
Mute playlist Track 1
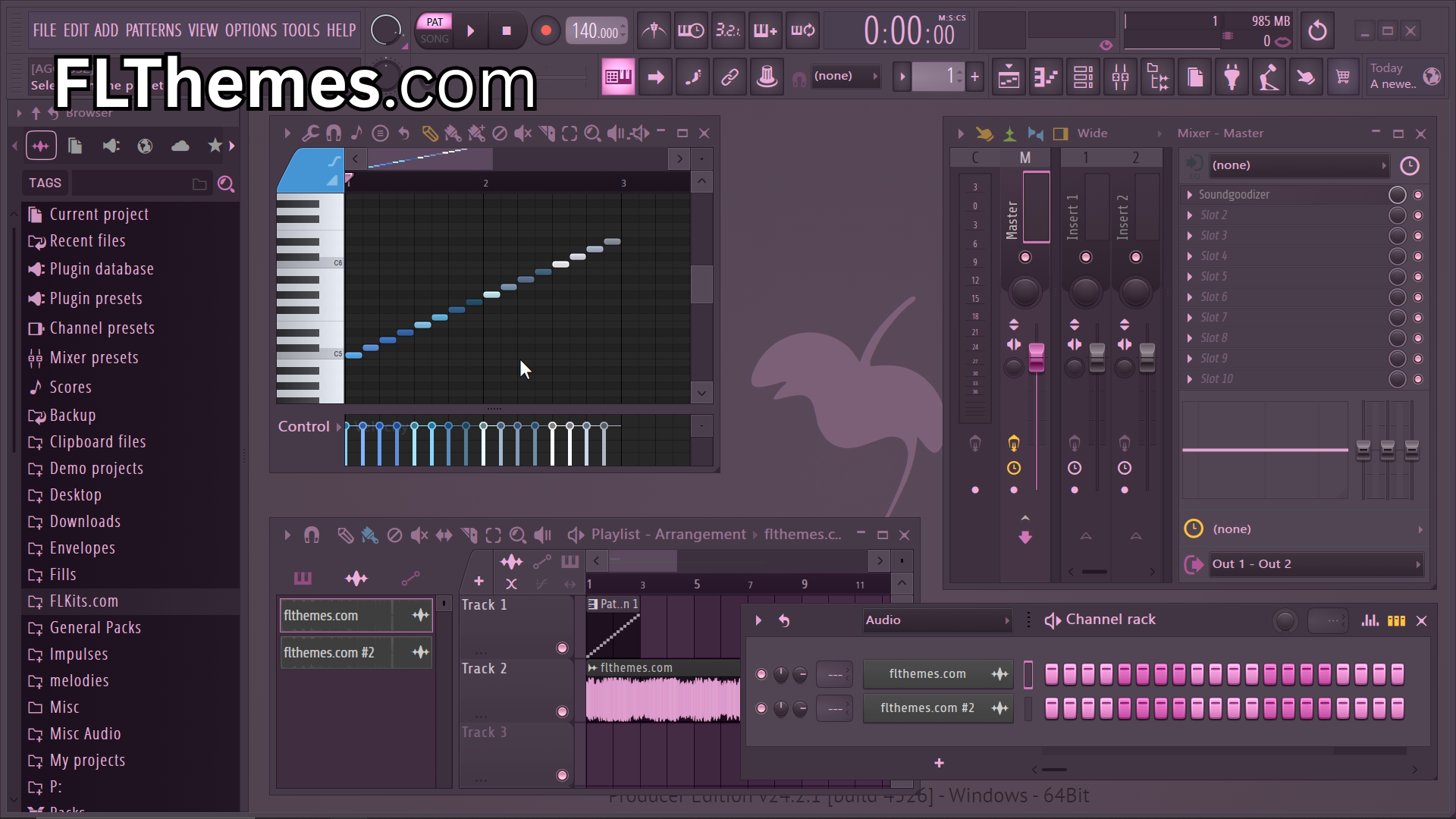562,648
